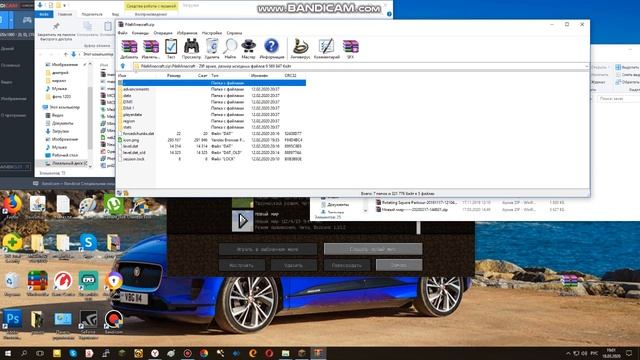The width and height of the screenshot is (640, 360).
Task: Open the Файл menu in WinRAR
Action: (122, 33)
